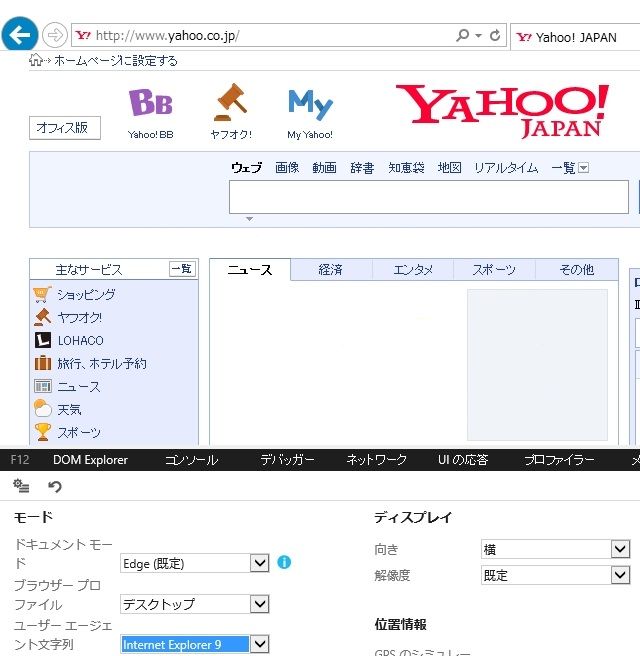The width and height of the screenshot is (640, 656).
Task: Click the ヤフオク! gavel icon in services list
Action: click(43, 318)
